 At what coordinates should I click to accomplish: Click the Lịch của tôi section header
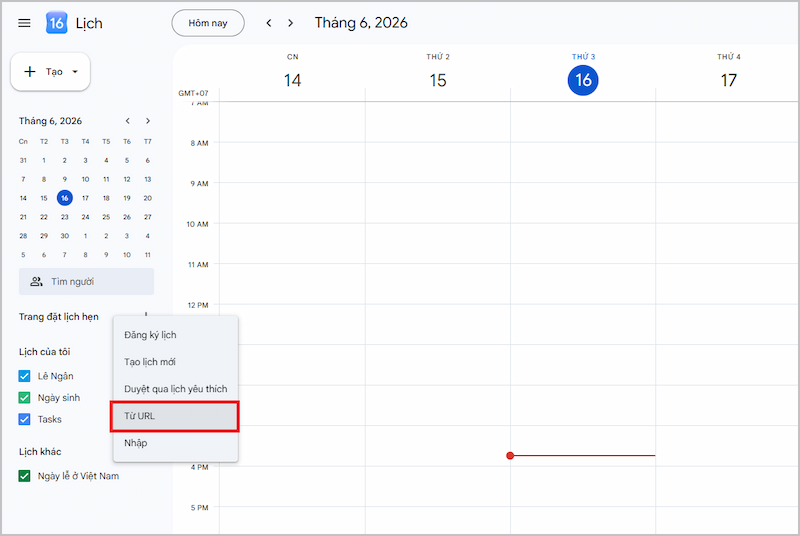pos(44,352)
